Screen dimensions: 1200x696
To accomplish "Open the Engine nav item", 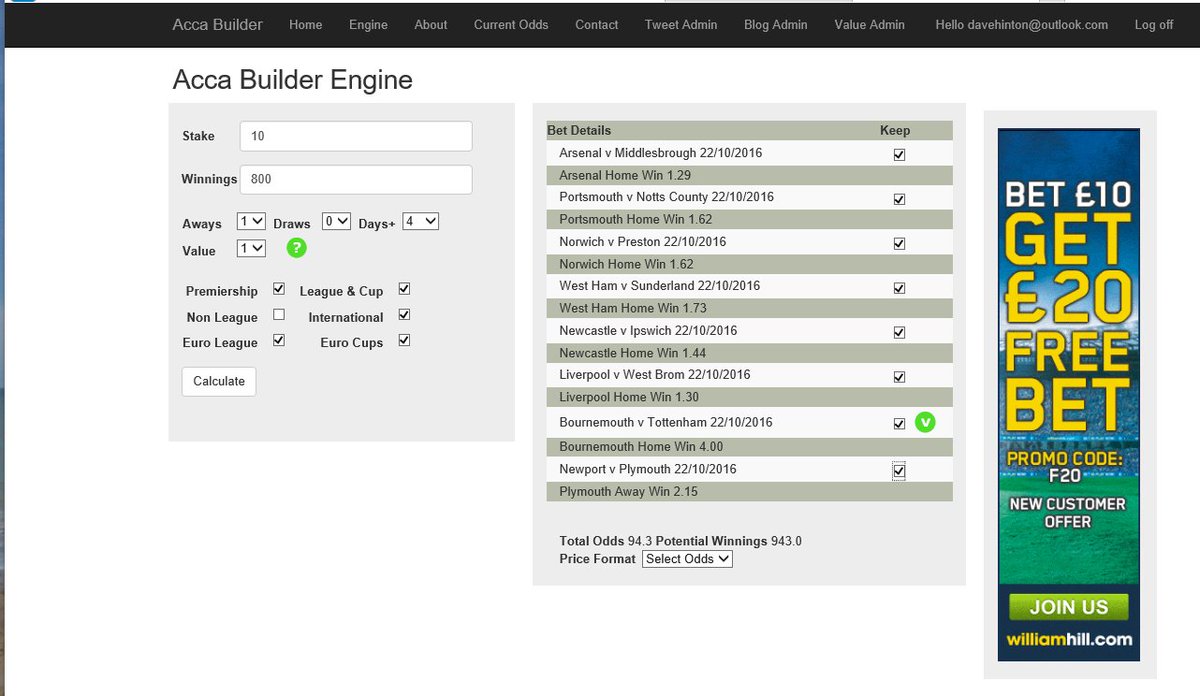I will pos(368,25).
